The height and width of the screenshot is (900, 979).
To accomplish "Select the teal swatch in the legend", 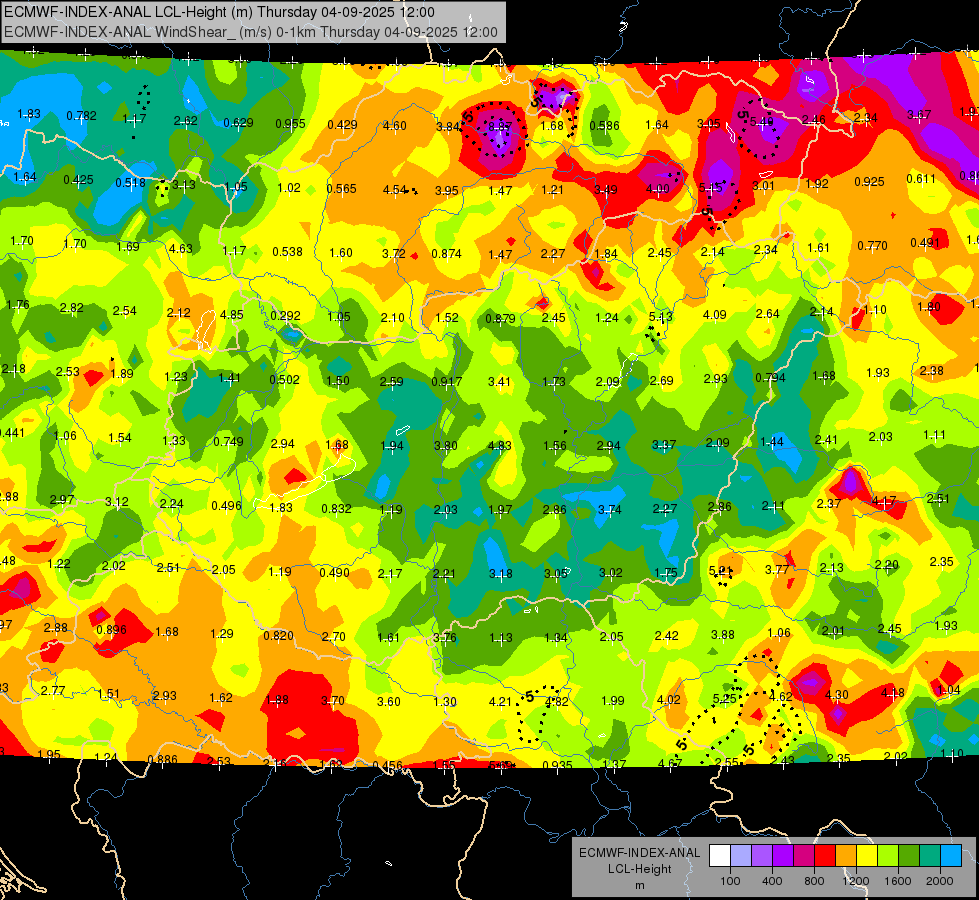I will (930, 856).
